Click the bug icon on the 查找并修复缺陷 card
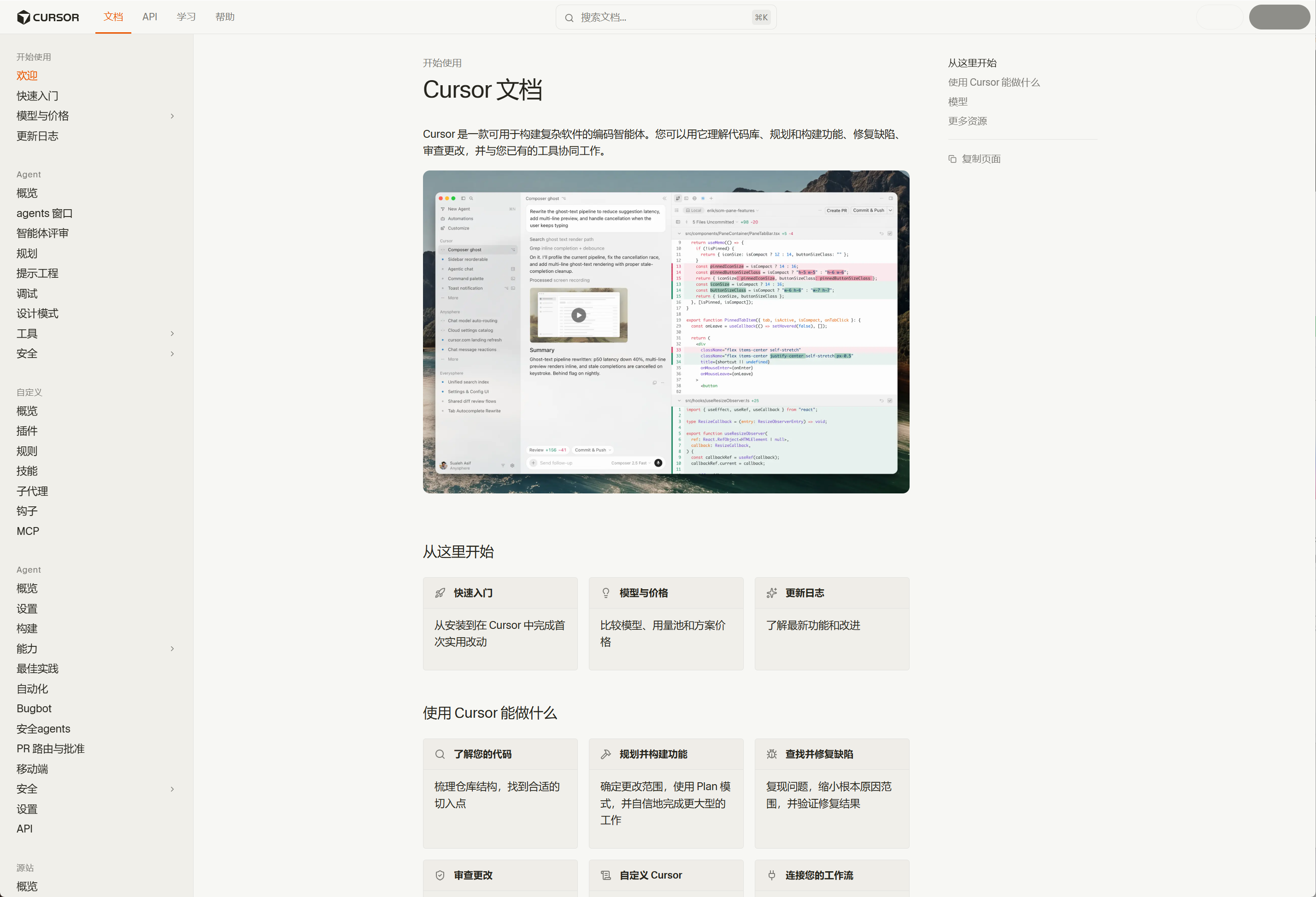Image resolution: width=1316 pixels, height=897 pixels. pos(772,754)
